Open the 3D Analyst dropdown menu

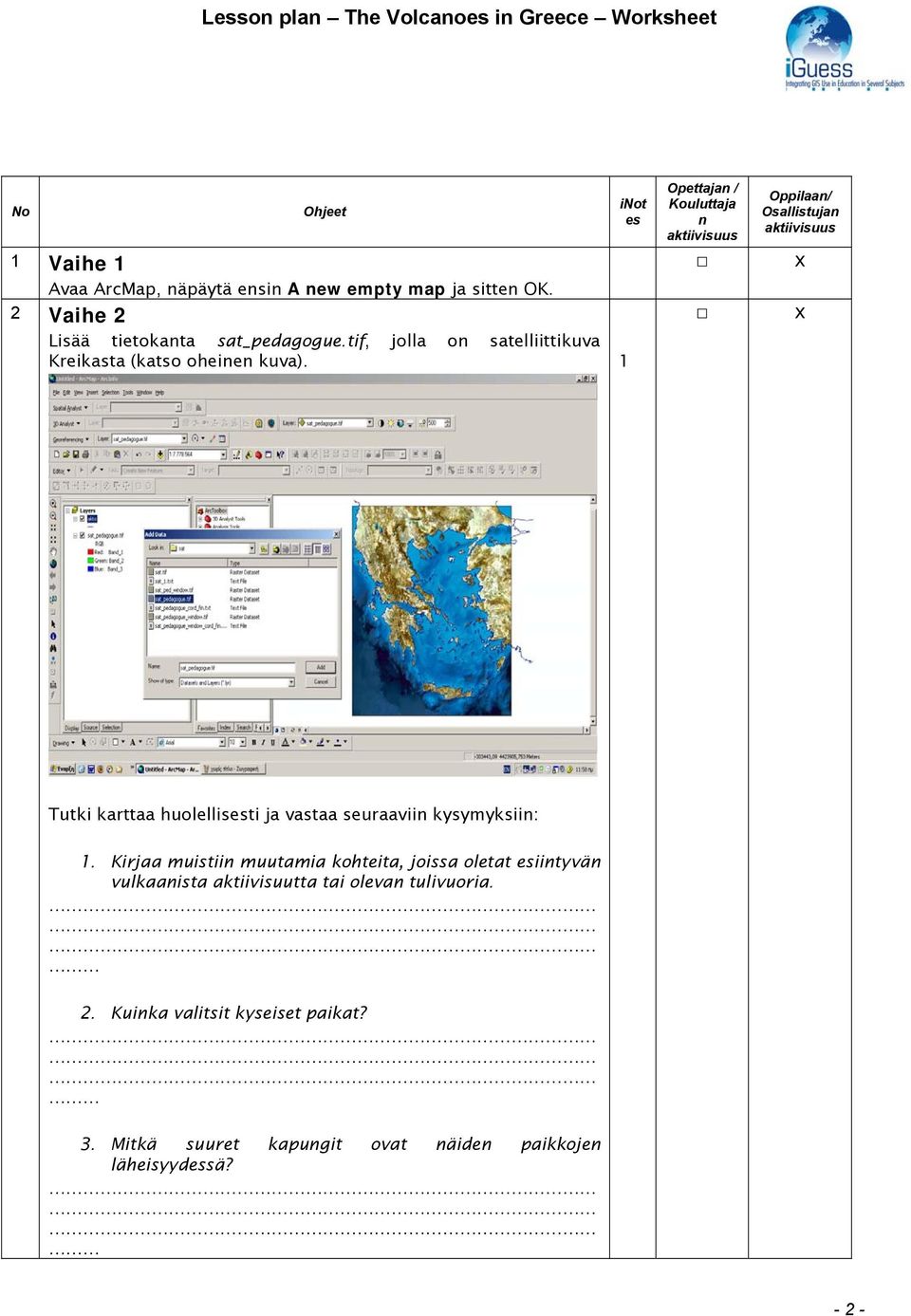click(x=66, y=423)
